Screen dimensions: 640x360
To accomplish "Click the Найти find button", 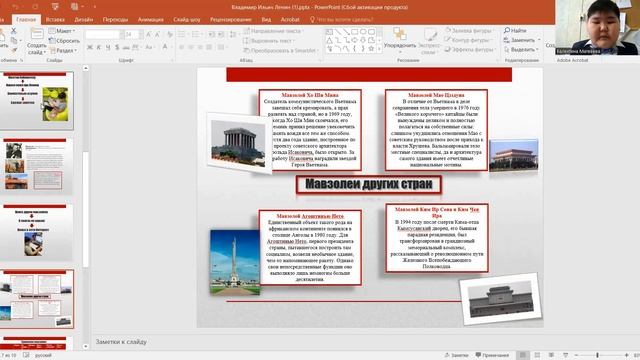I will 515,31.
